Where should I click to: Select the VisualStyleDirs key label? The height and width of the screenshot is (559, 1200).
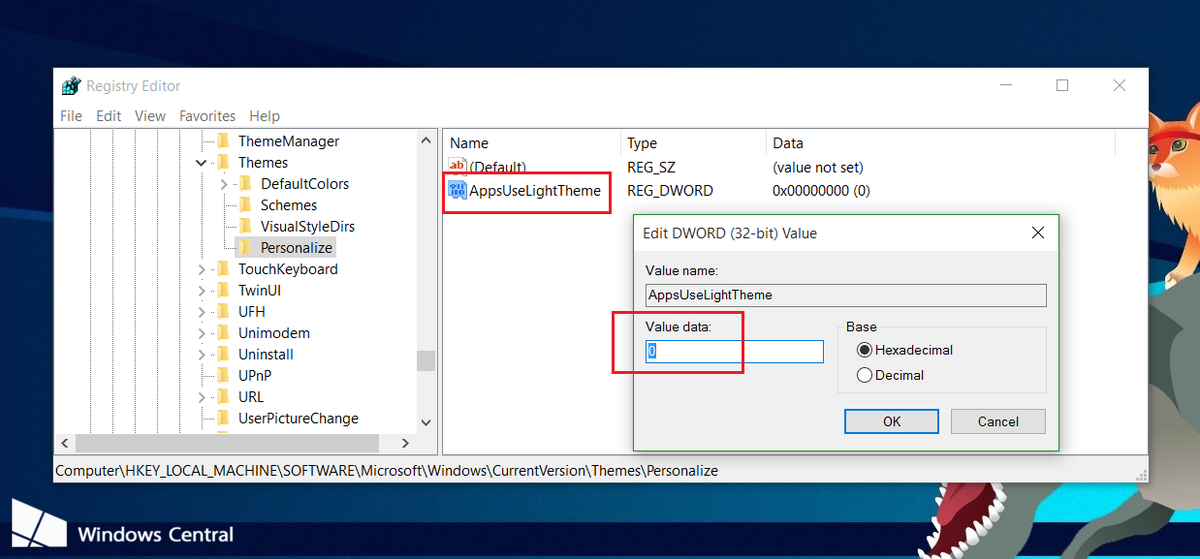point(307,226)
